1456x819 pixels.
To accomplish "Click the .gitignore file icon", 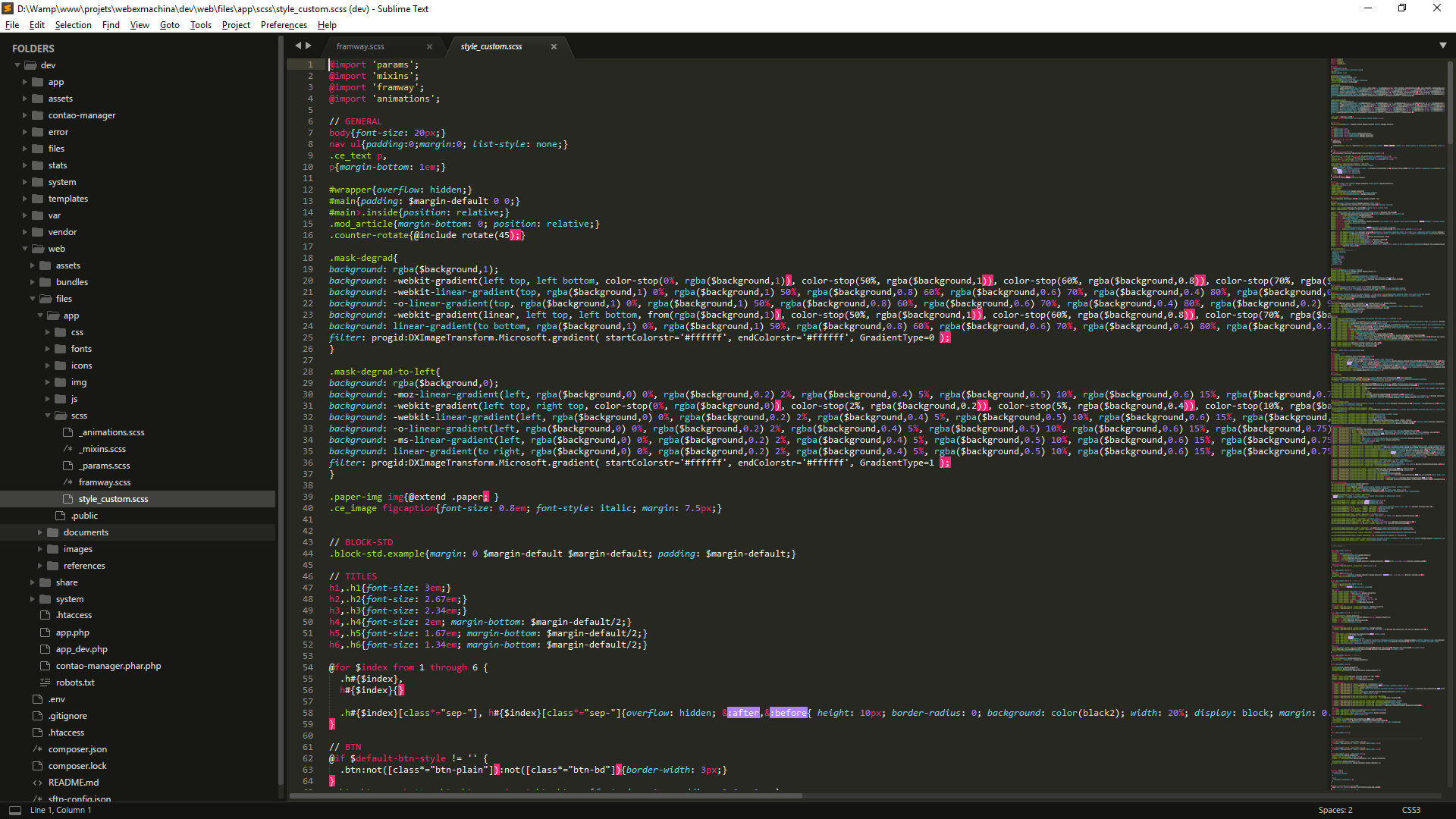I will tap(38, 716).
